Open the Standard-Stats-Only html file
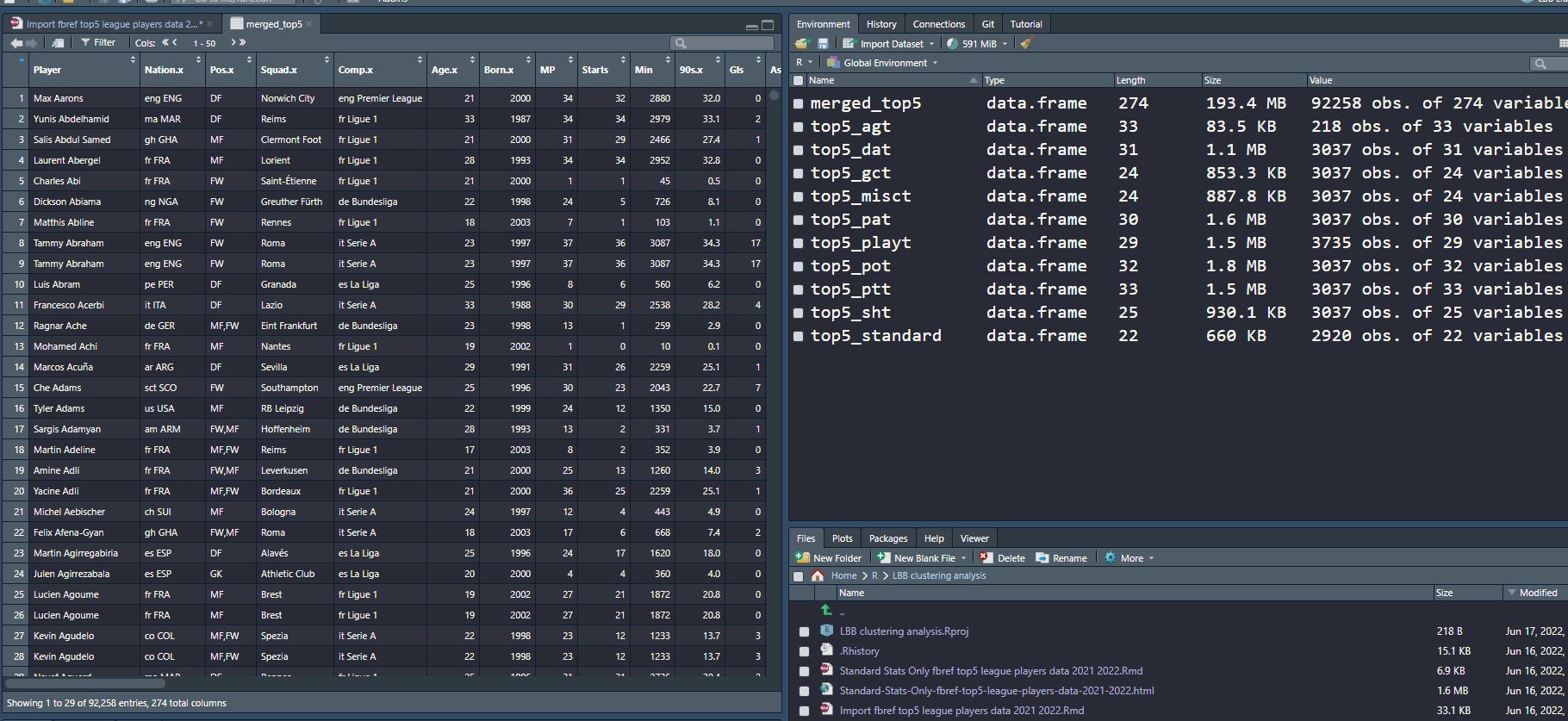Viewport: 1568px width, 721px height. tap(997, 690)
